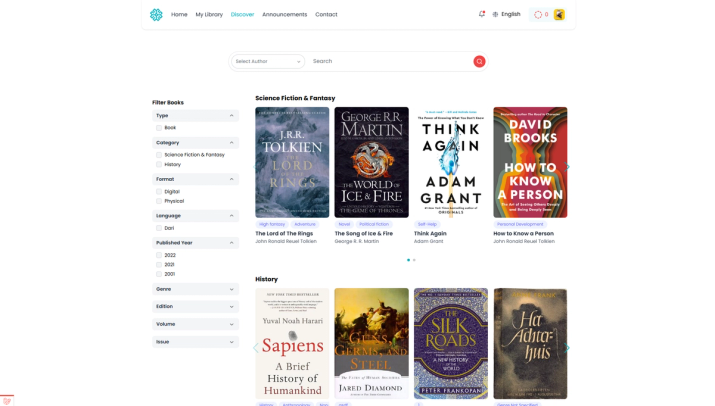Check the Dari language filter

click(x=159, y=228)
